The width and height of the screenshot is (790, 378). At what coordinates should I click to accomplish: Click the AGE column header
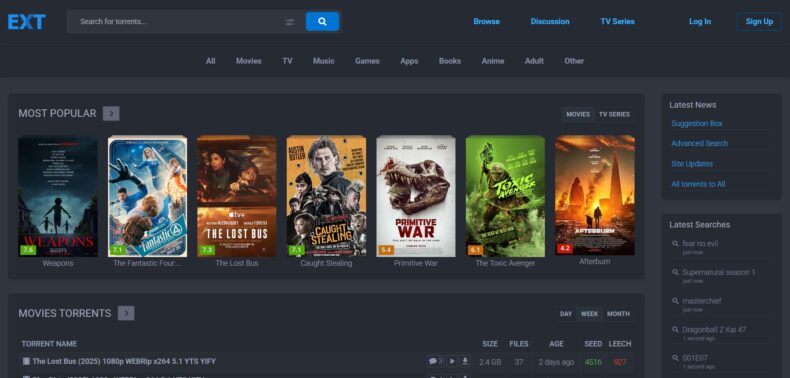(x=556, y=344)
